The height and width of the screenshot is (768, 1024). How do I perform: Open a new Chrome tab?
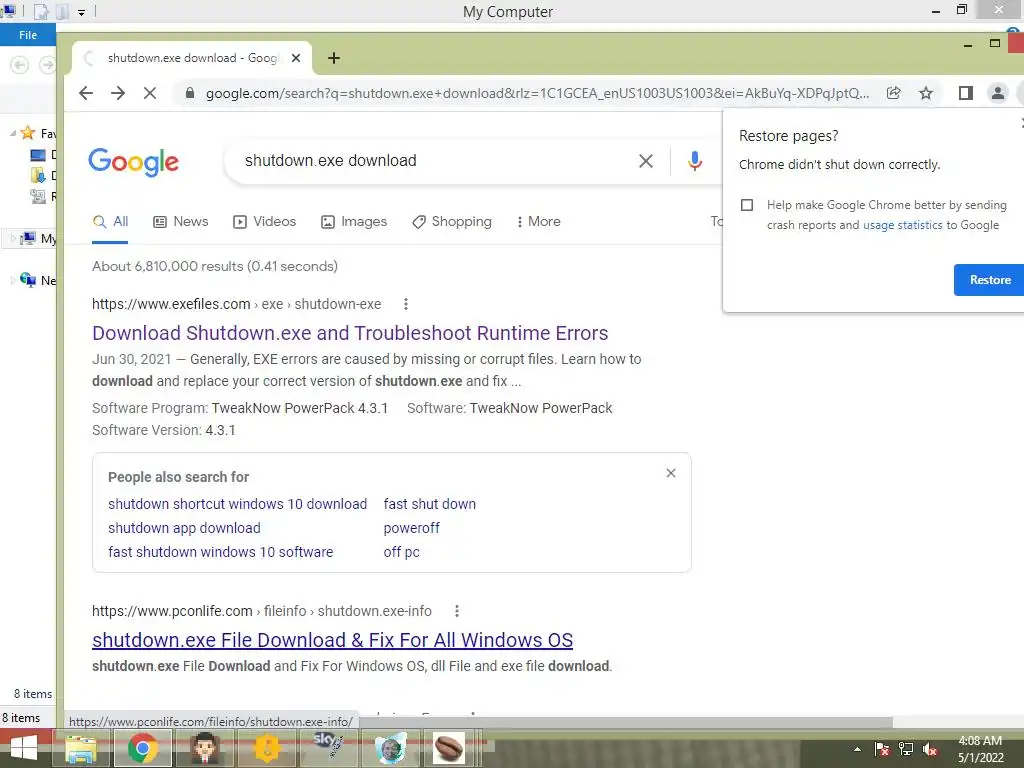click(x=334, y=58)
